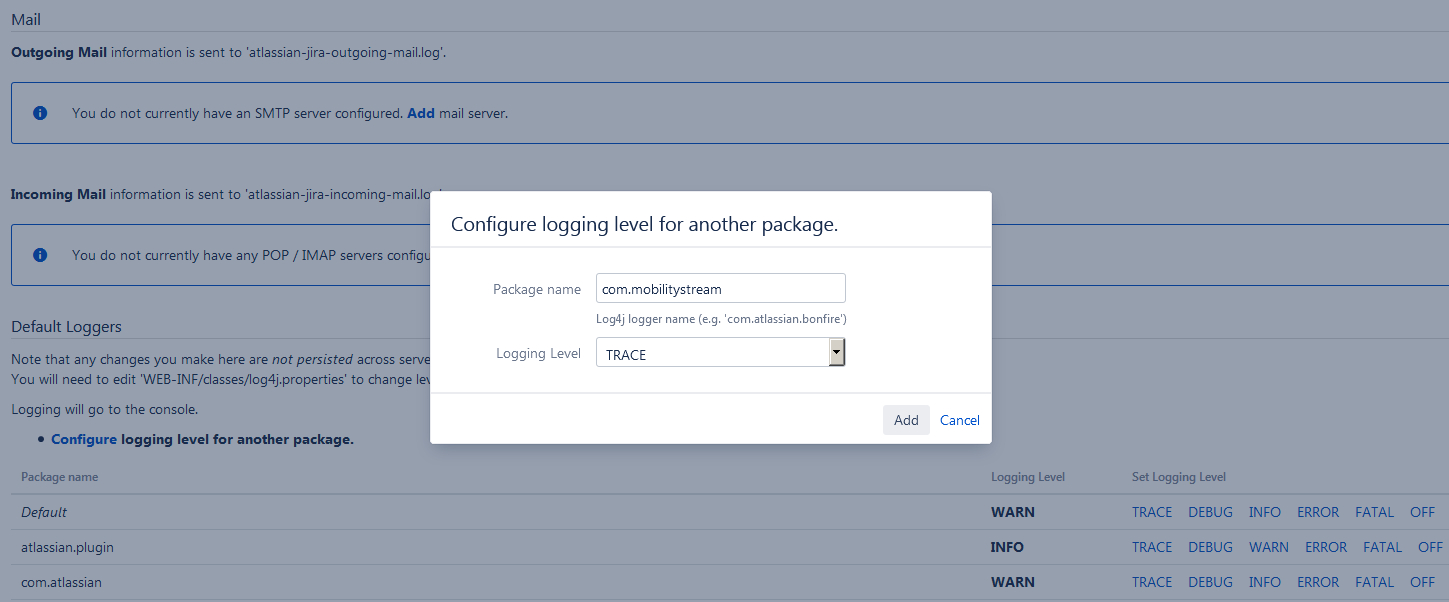
Task: Open the Logging Level dropdown arrow
Action: [837, 352]
